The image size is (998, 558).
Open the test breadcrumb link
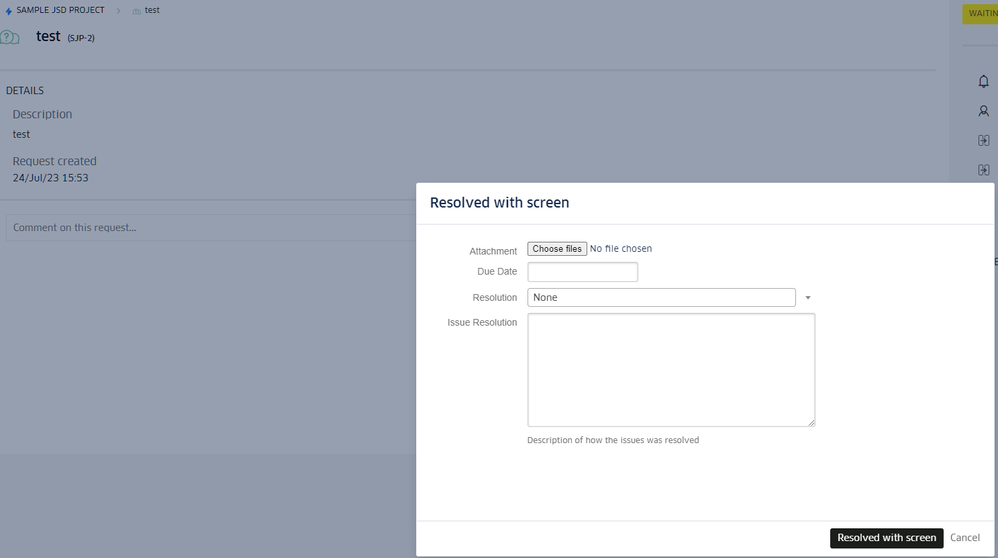tap(152, 10)
